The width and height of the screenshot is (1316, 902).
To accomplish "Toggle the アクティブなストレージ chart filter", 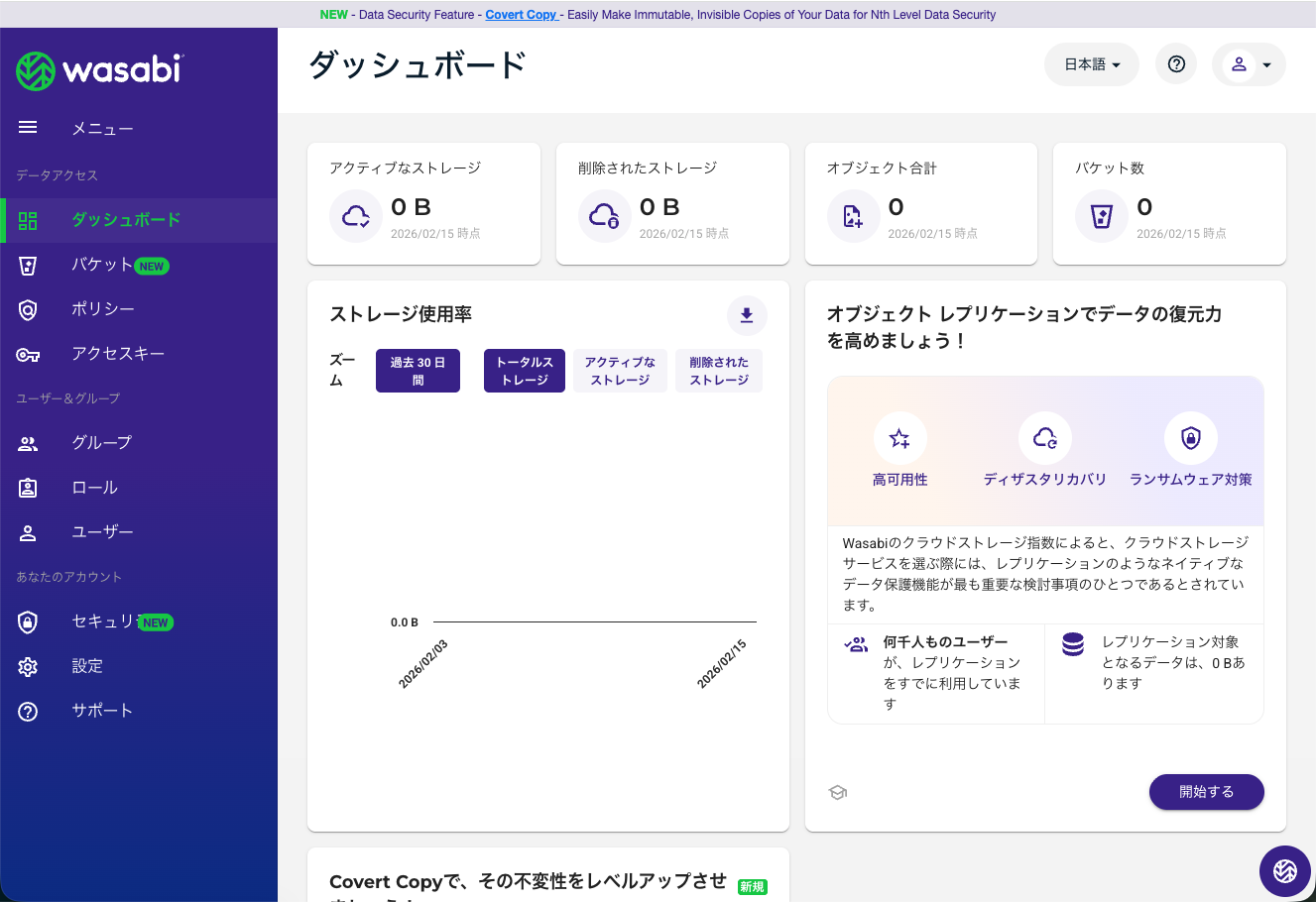I will (x=620, y=371).
